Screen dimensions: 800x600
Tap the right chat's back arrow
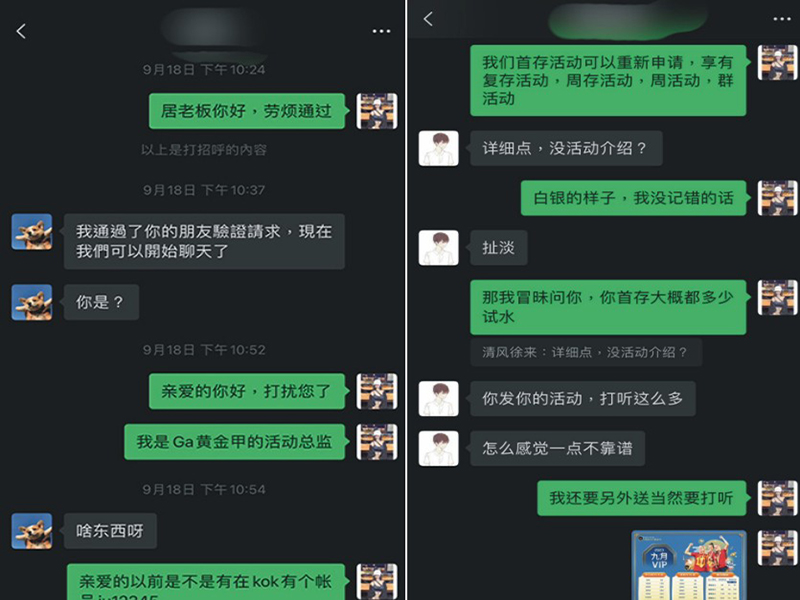click(428, 19)
